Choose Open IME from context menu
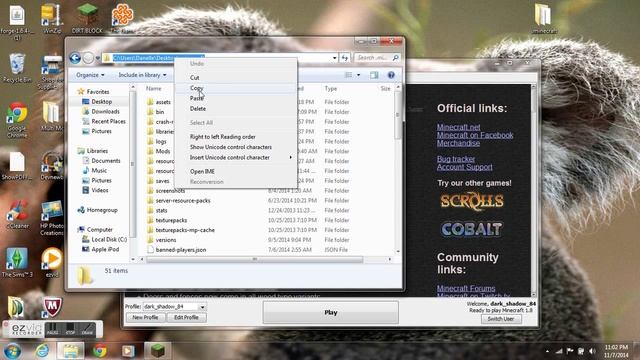This screenshot has height=360, width=640. point(236,172)
